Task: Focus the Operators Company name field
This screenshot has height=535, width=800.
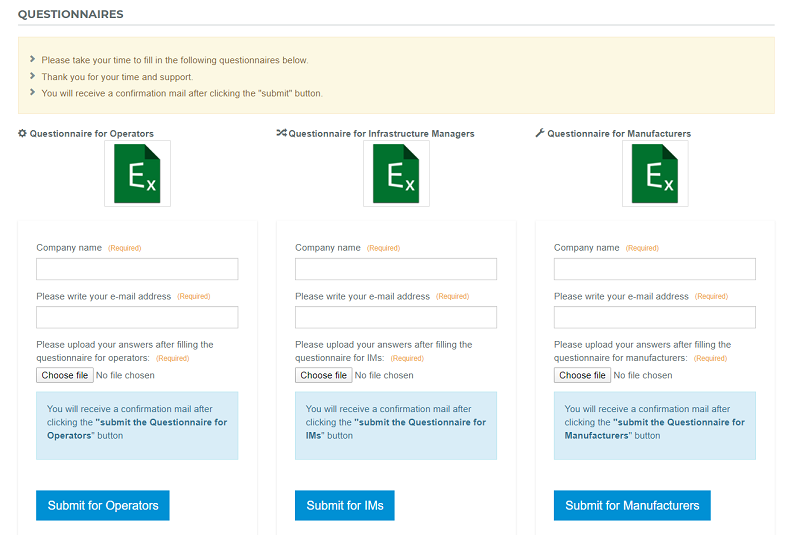Action: 137,269
